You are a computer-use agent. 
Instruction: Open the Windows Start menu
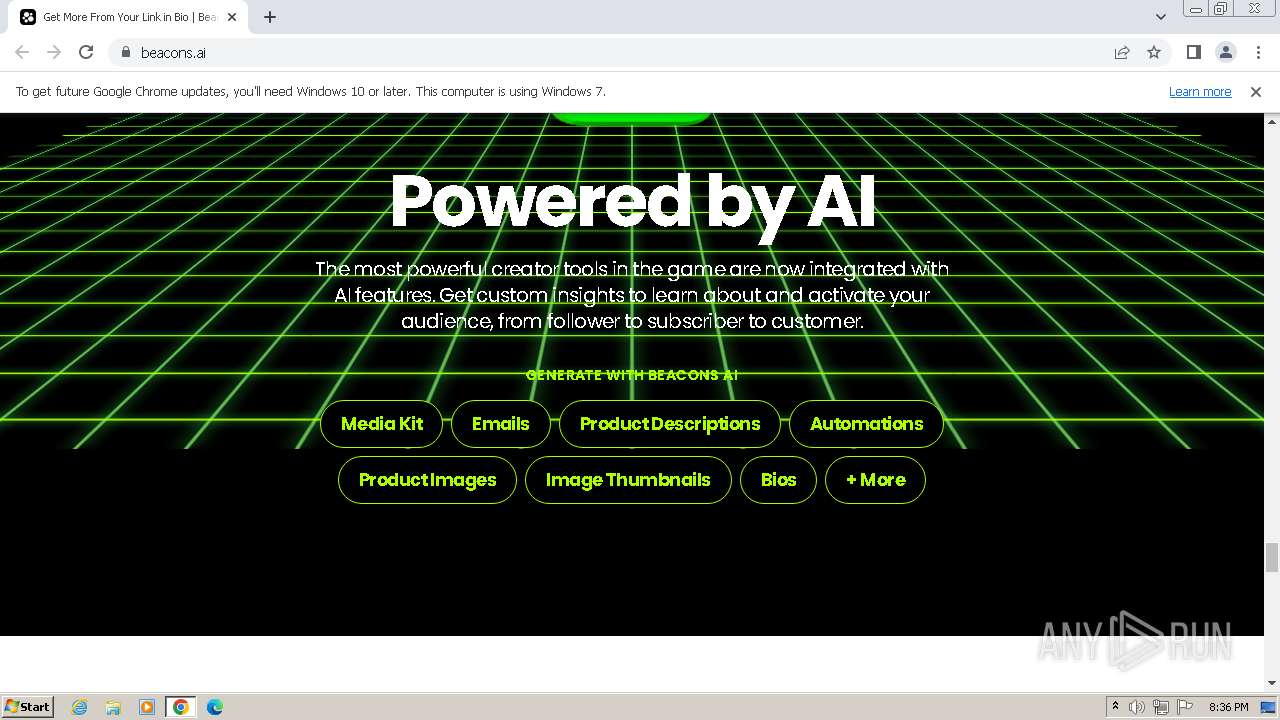(27, 707)
